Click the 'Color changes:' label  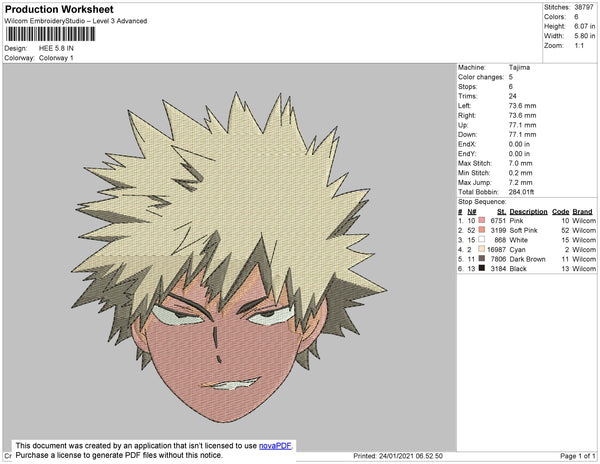tap(481, 77)
